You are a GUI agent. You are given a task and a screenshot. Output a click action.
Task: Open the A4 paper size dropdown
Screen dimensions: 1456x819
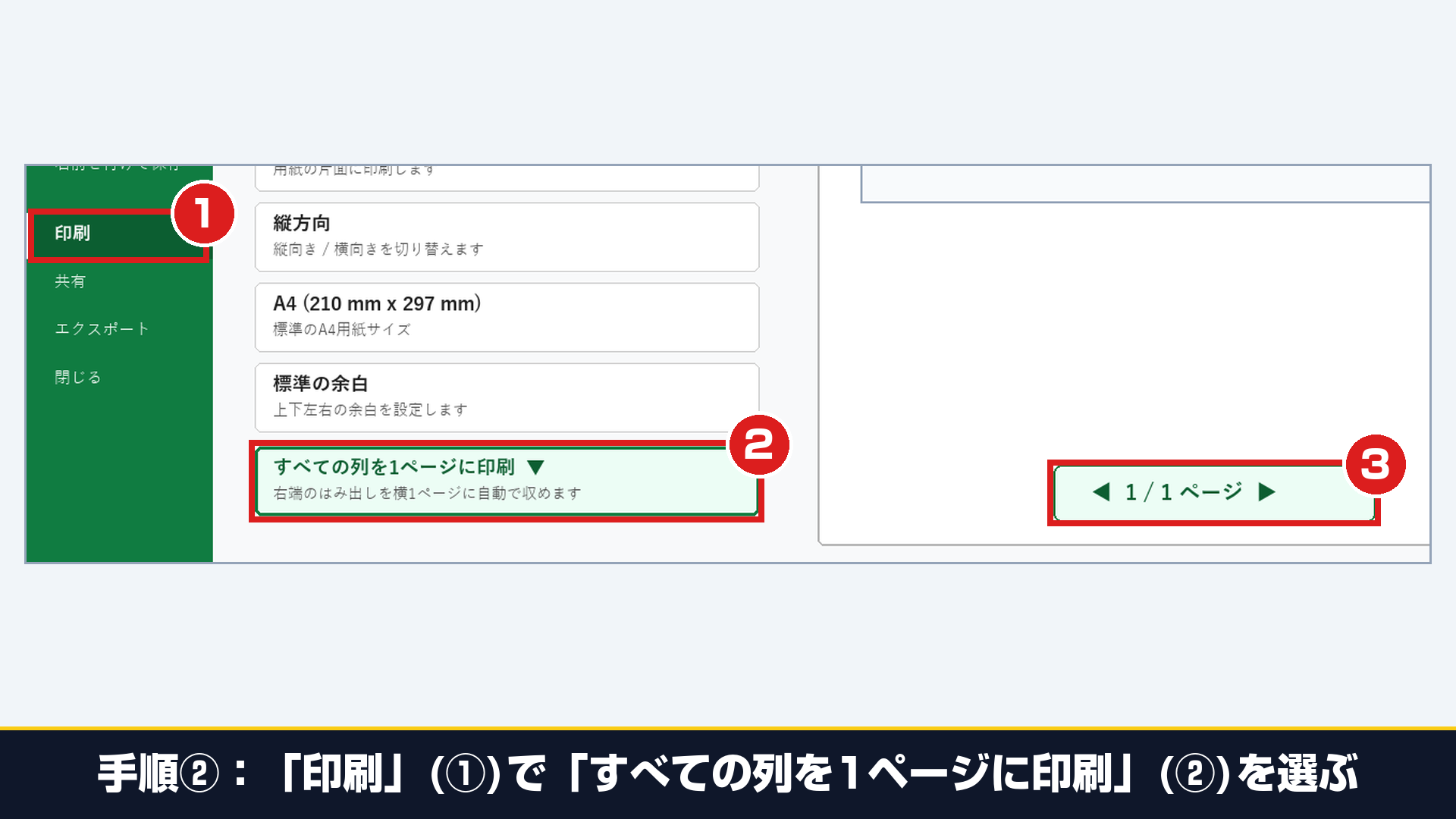[507, 317]
